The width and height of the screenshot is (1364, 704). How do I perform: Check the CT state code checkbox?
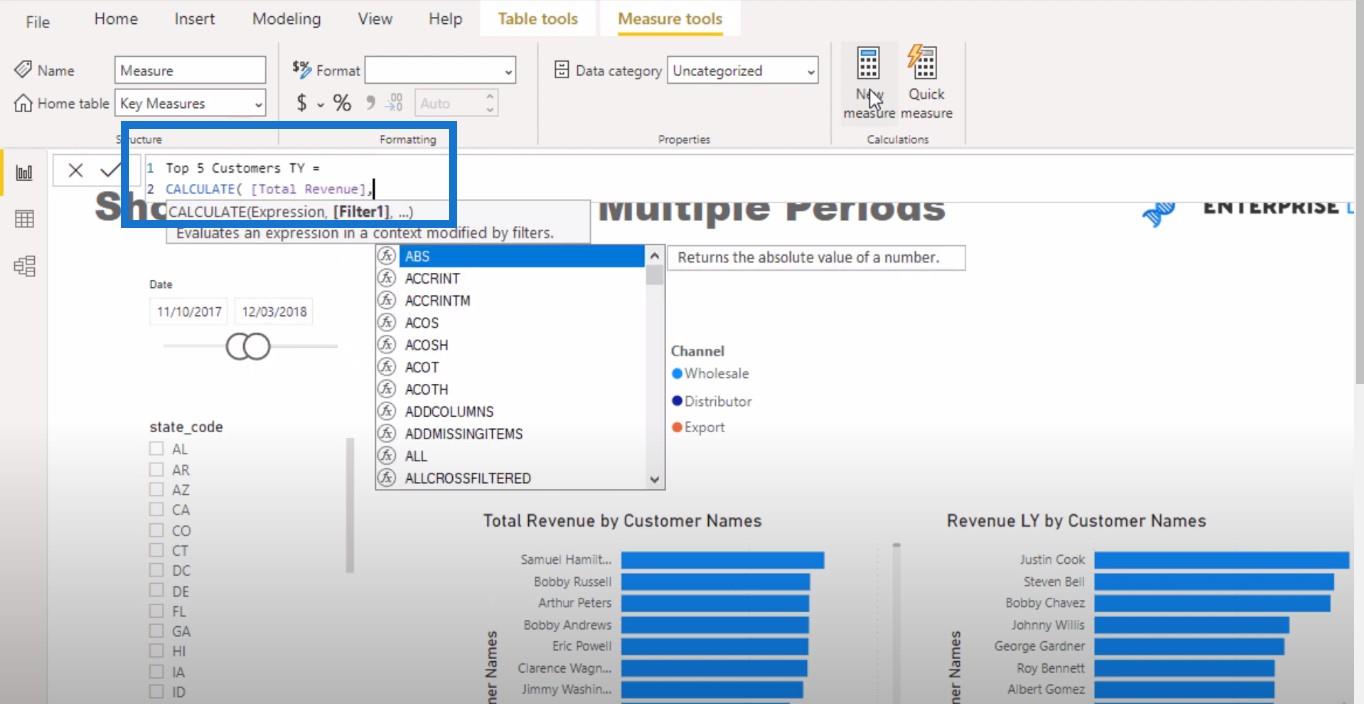156,550
